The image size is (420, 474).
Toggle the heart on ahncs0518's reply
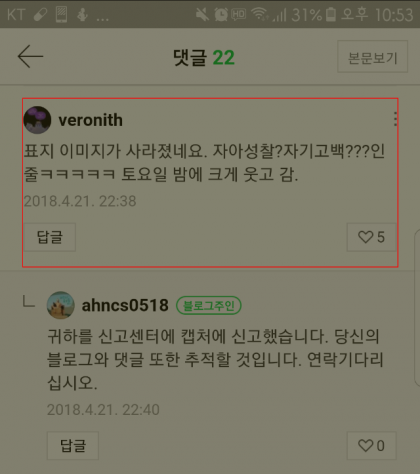click(x=371, y=446)
